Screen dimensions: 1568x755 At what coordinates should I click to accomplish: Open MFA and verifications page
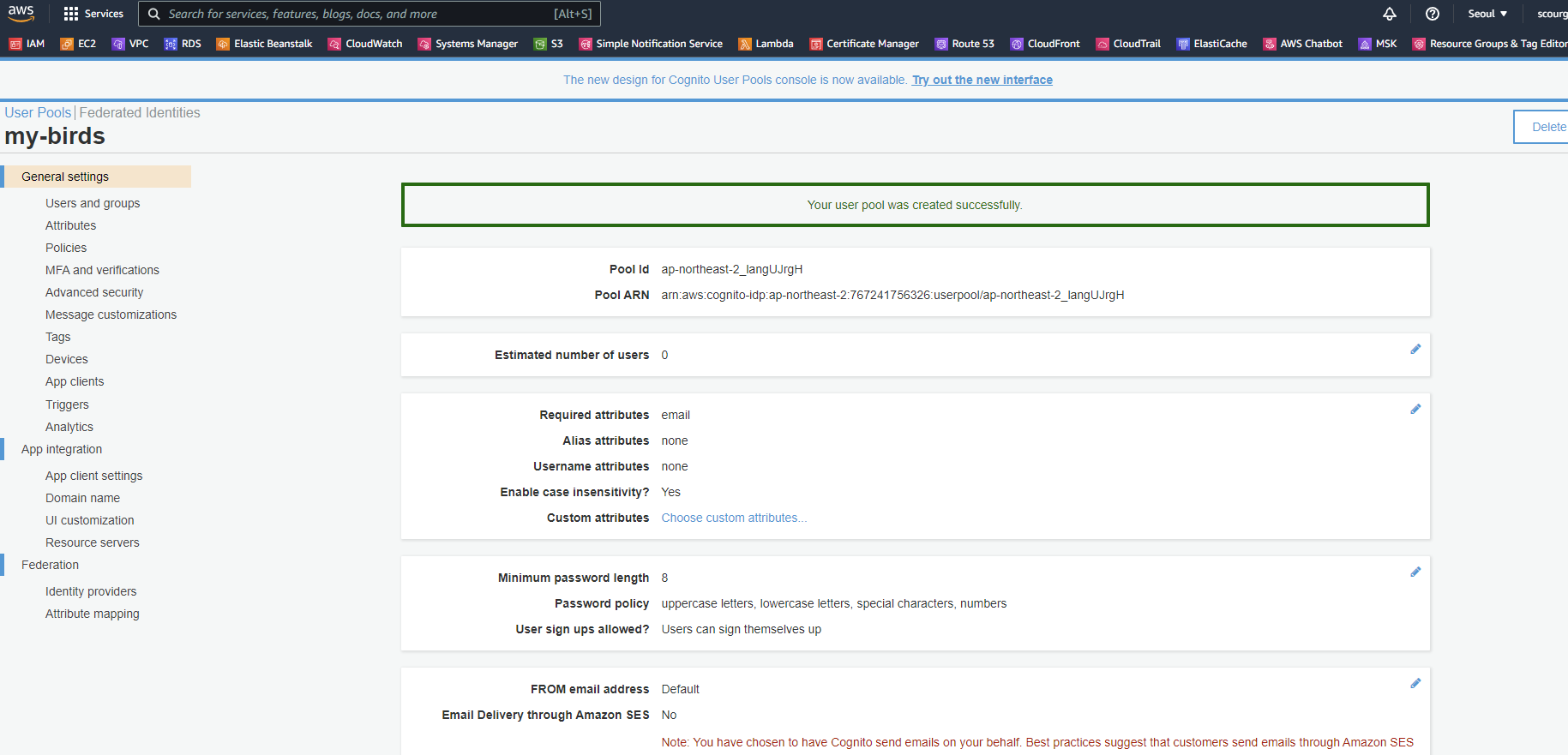(x=102, y=270)
